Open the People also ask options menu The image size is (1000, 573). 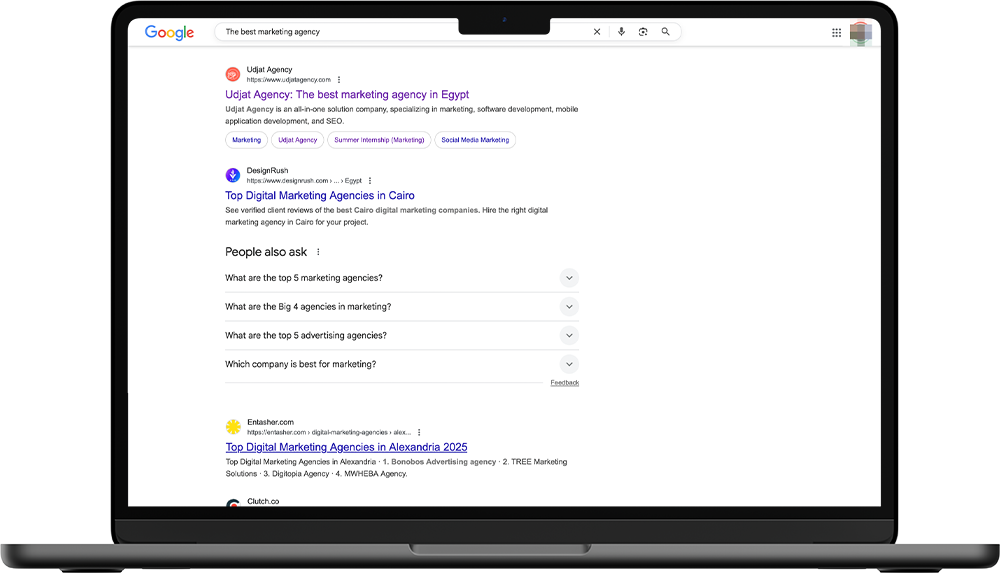click(x=319, y=252)
